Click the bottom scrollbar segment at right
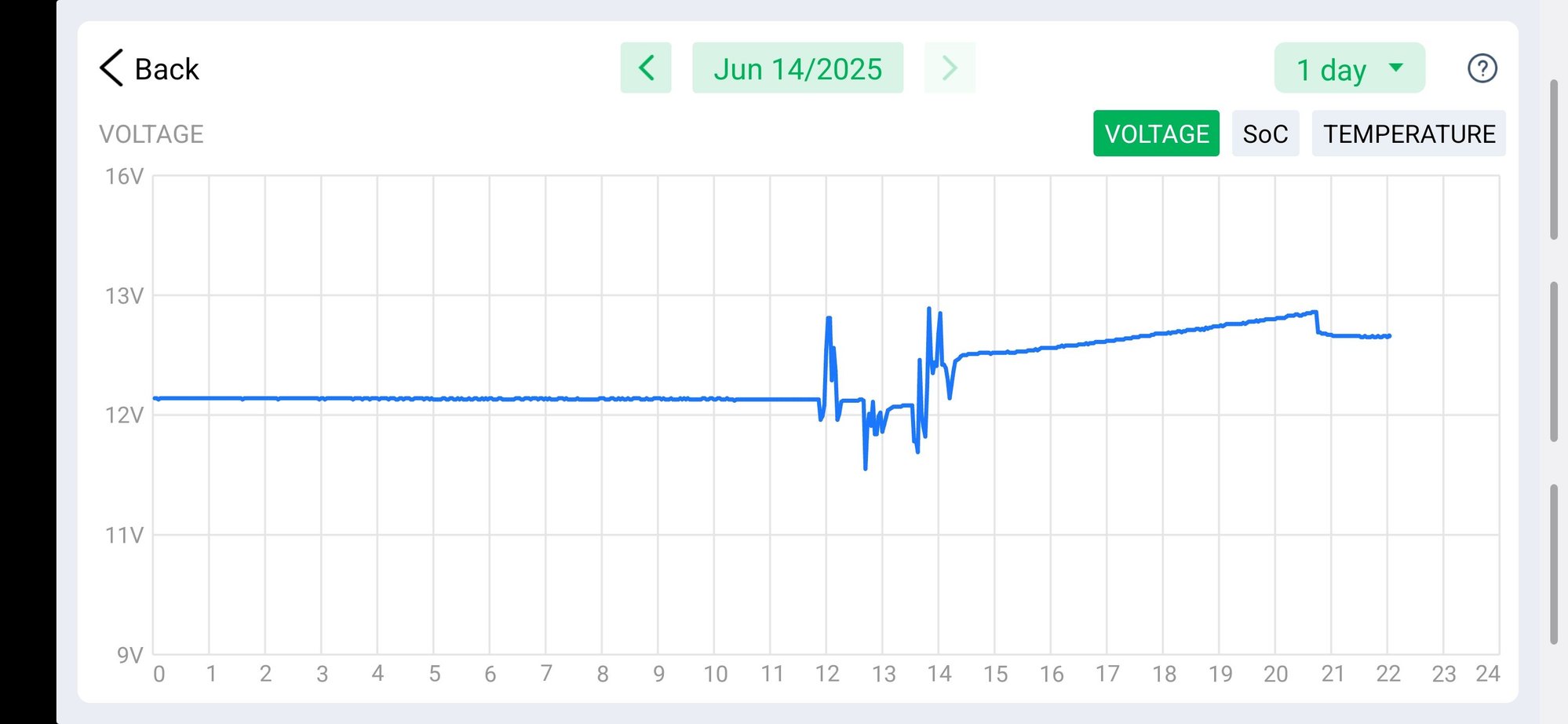The width and height of the screenshot is (1568, 724). coord(1554,564)
